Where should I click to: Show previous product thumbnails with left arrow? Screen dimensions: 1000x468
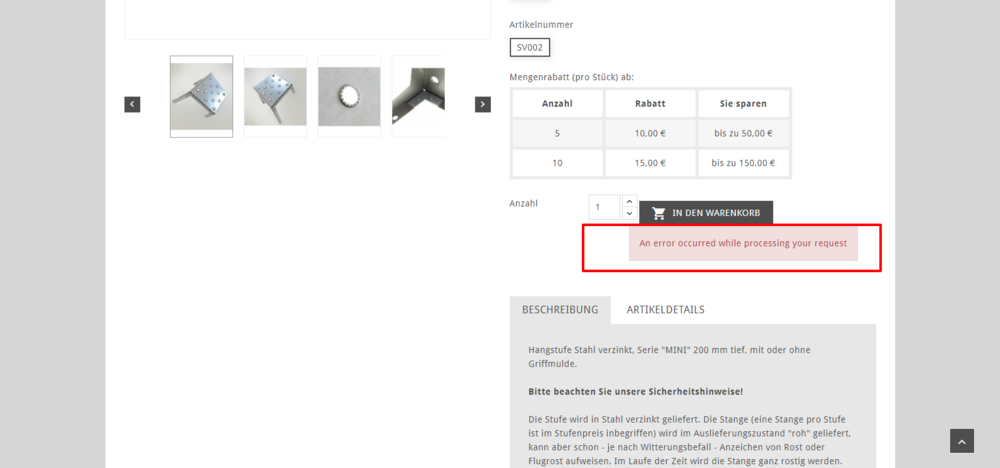pyautogui.click(x=132, y=105)
